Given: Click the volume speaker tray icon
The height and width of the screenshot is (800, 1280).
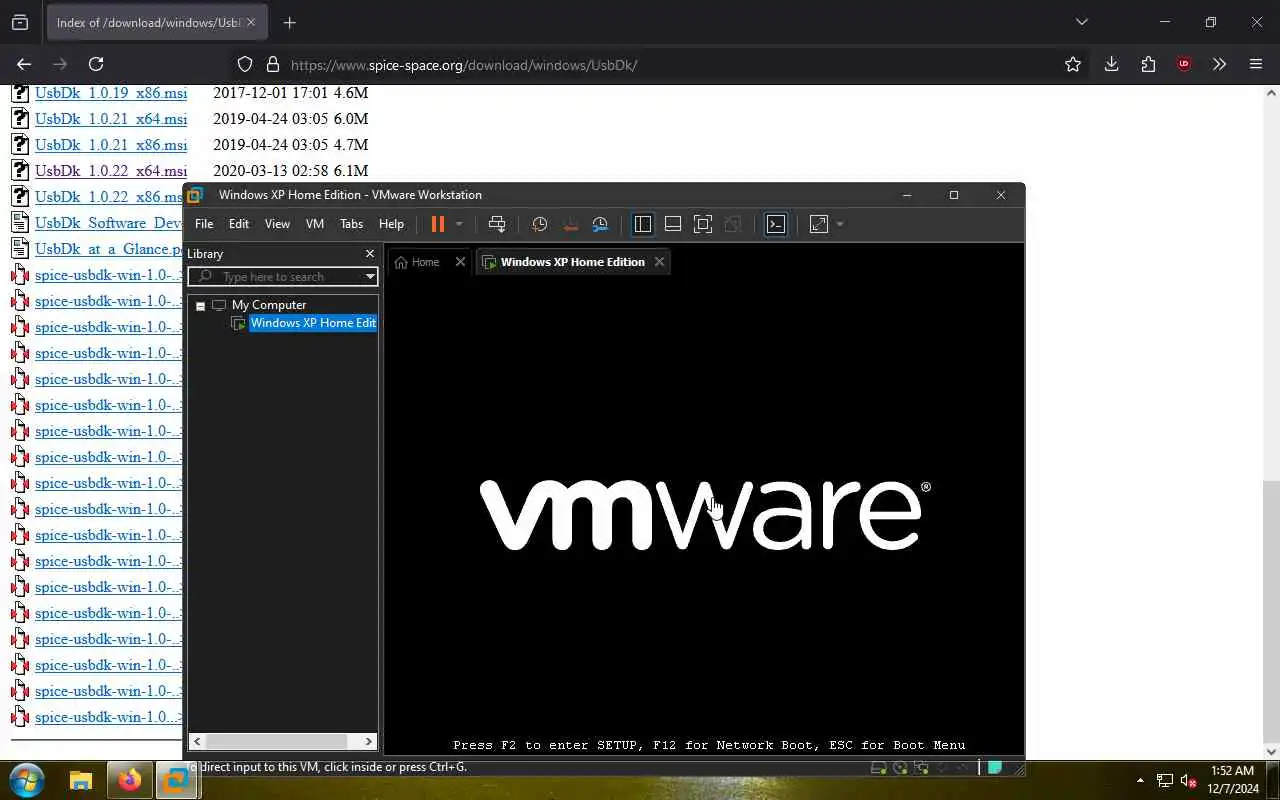Looking at the screenshot, I should [1189, 780].
